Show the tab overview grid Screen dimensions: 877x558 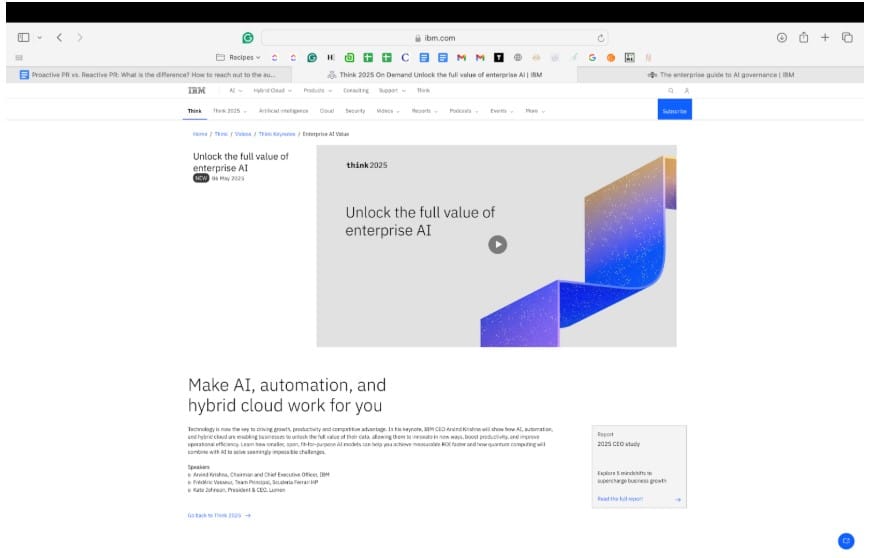point(847,37)
